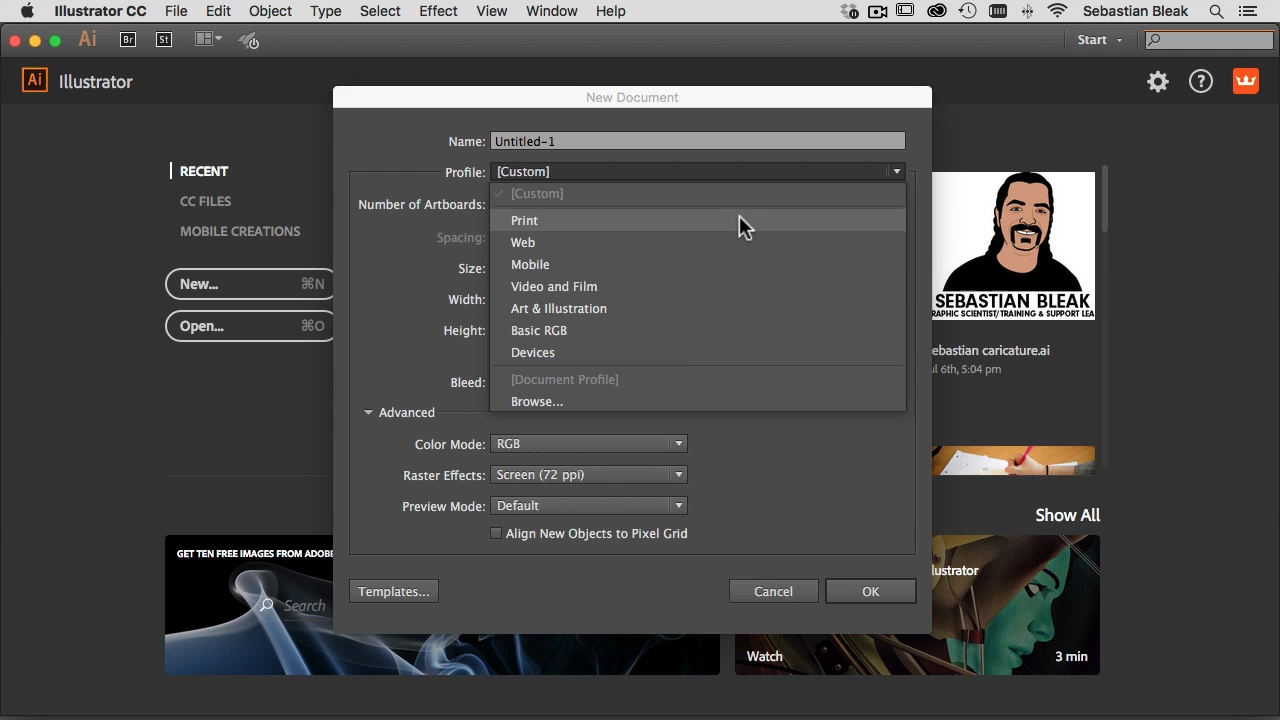Open macOS Spotlight search icon
Image resolution: width=1280 pixels, height=720 pixels.
tap(1216, 12)
